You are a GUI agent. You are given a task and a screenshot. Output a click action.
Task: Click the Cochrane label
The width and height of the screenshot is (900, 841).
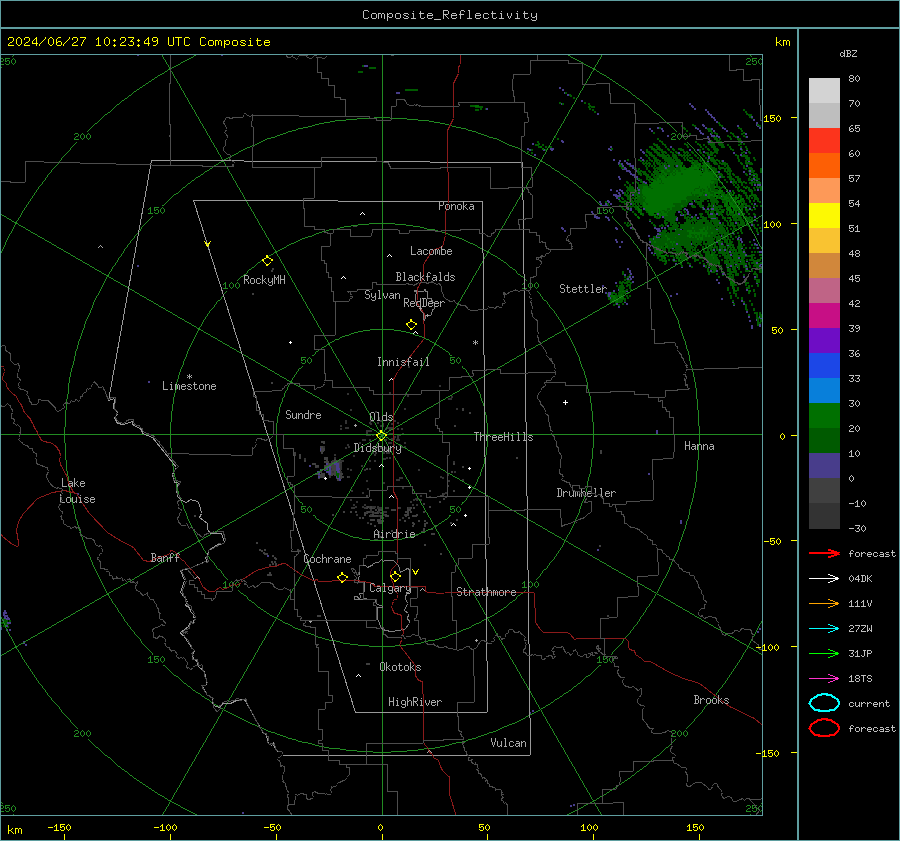(x=327, y=559)
